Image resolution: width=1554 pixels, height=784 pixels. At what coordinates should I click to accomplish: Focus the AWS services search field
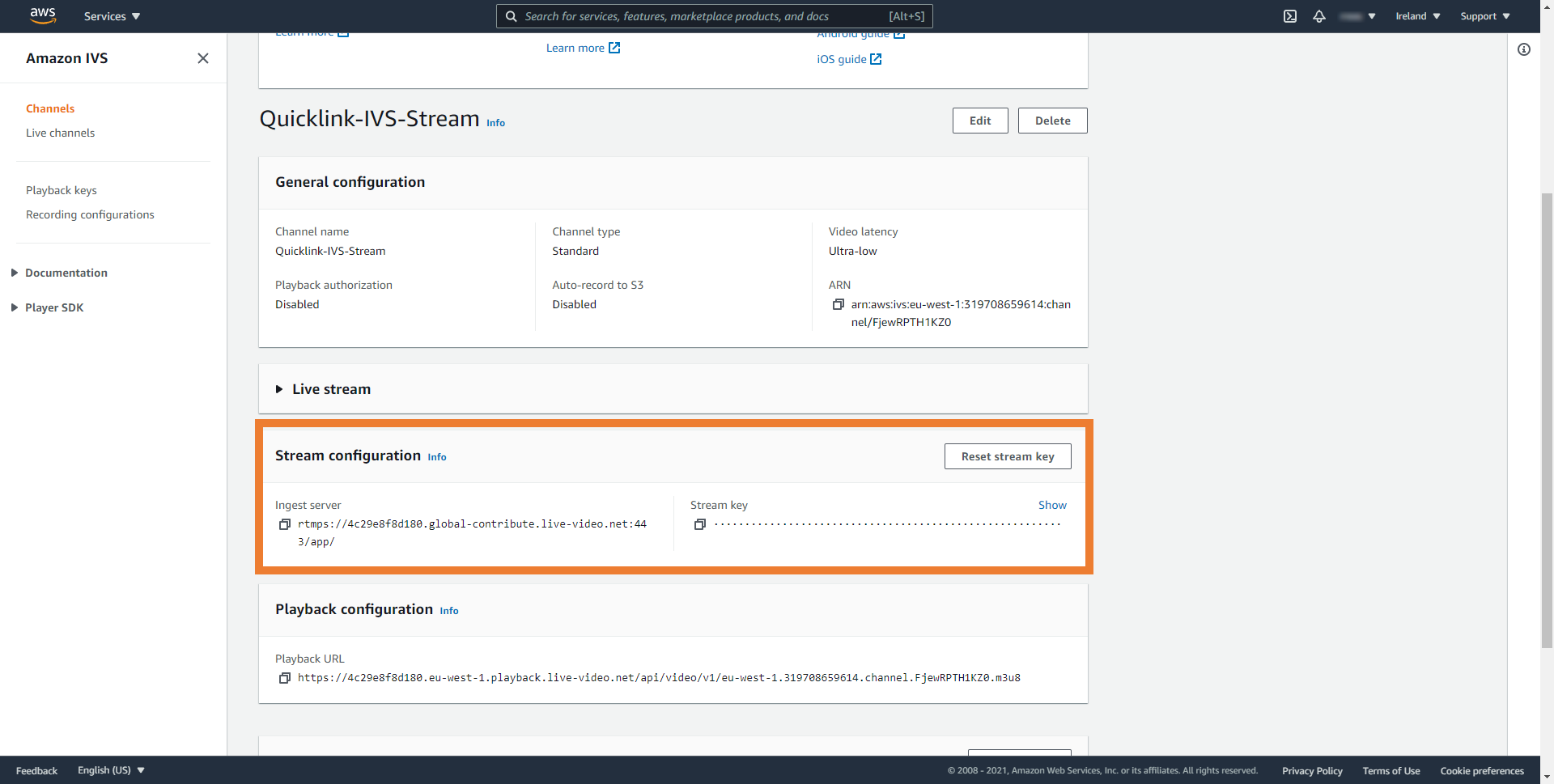point(715,16)
